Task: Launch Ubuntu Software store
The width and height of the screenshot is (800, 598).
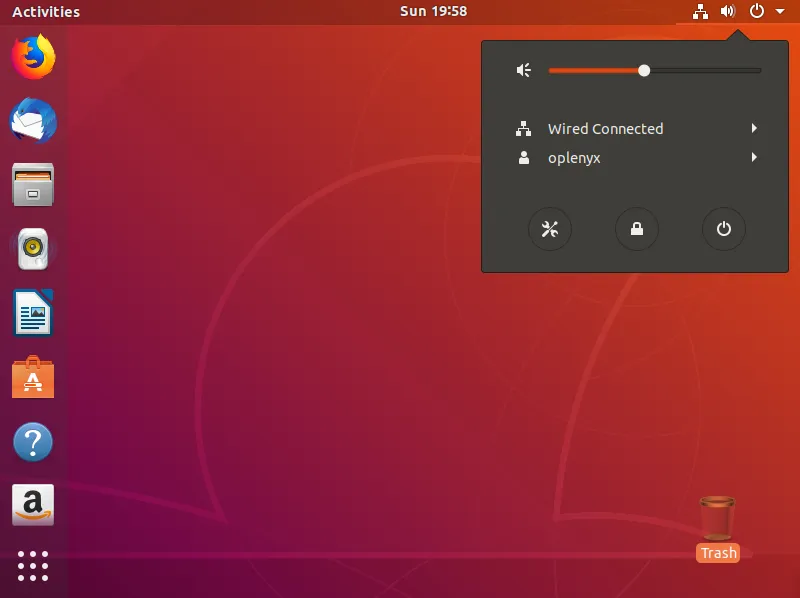Action: [x=33, y=377]
